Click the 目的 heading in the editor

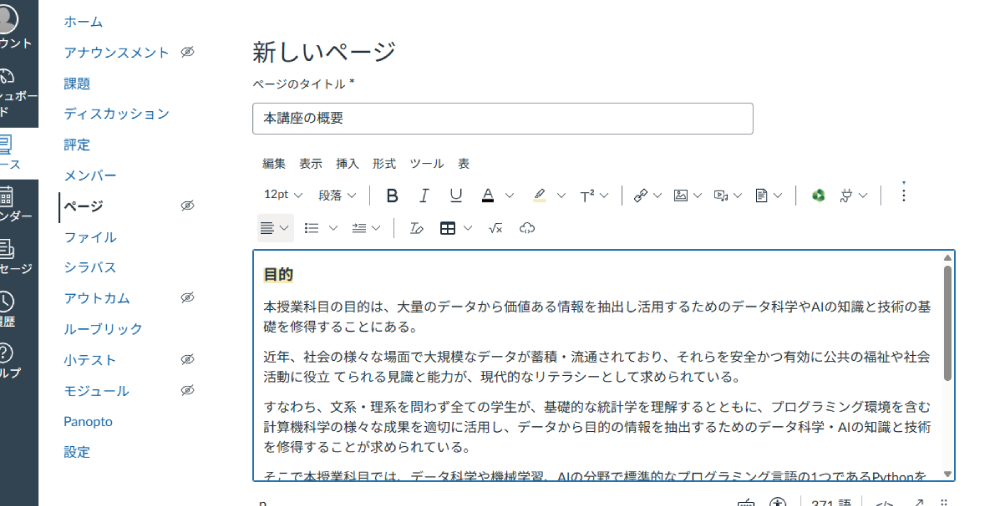click(x=278, y=275)
